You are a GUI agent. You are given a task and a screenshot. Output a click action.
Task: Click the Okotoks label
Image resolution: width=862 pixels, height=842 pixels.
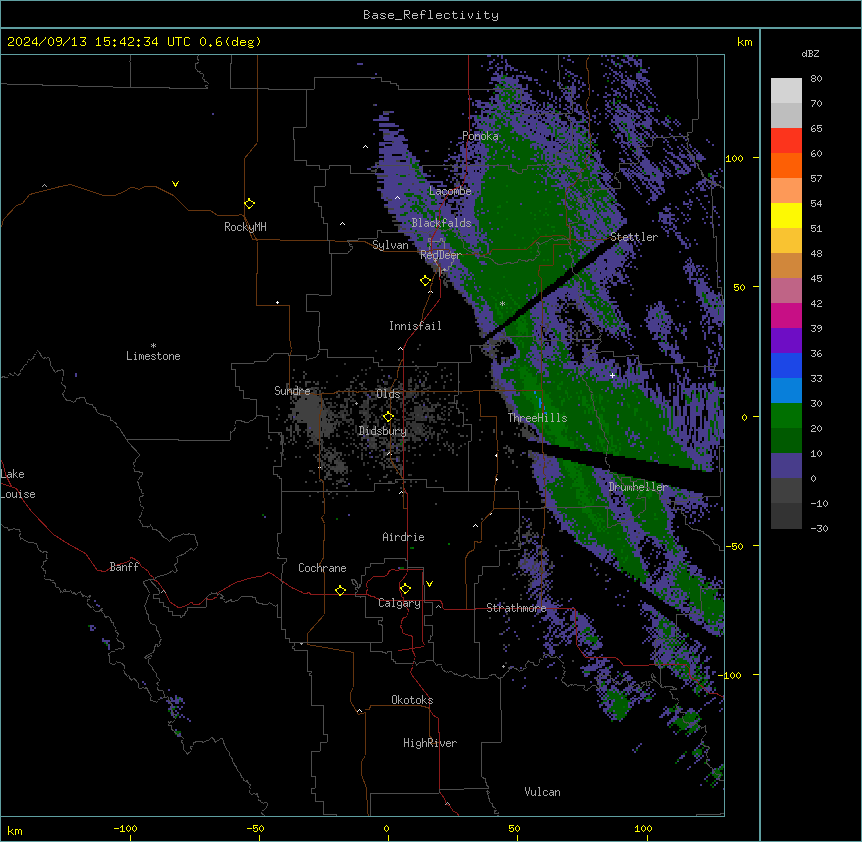pos(412,700)
